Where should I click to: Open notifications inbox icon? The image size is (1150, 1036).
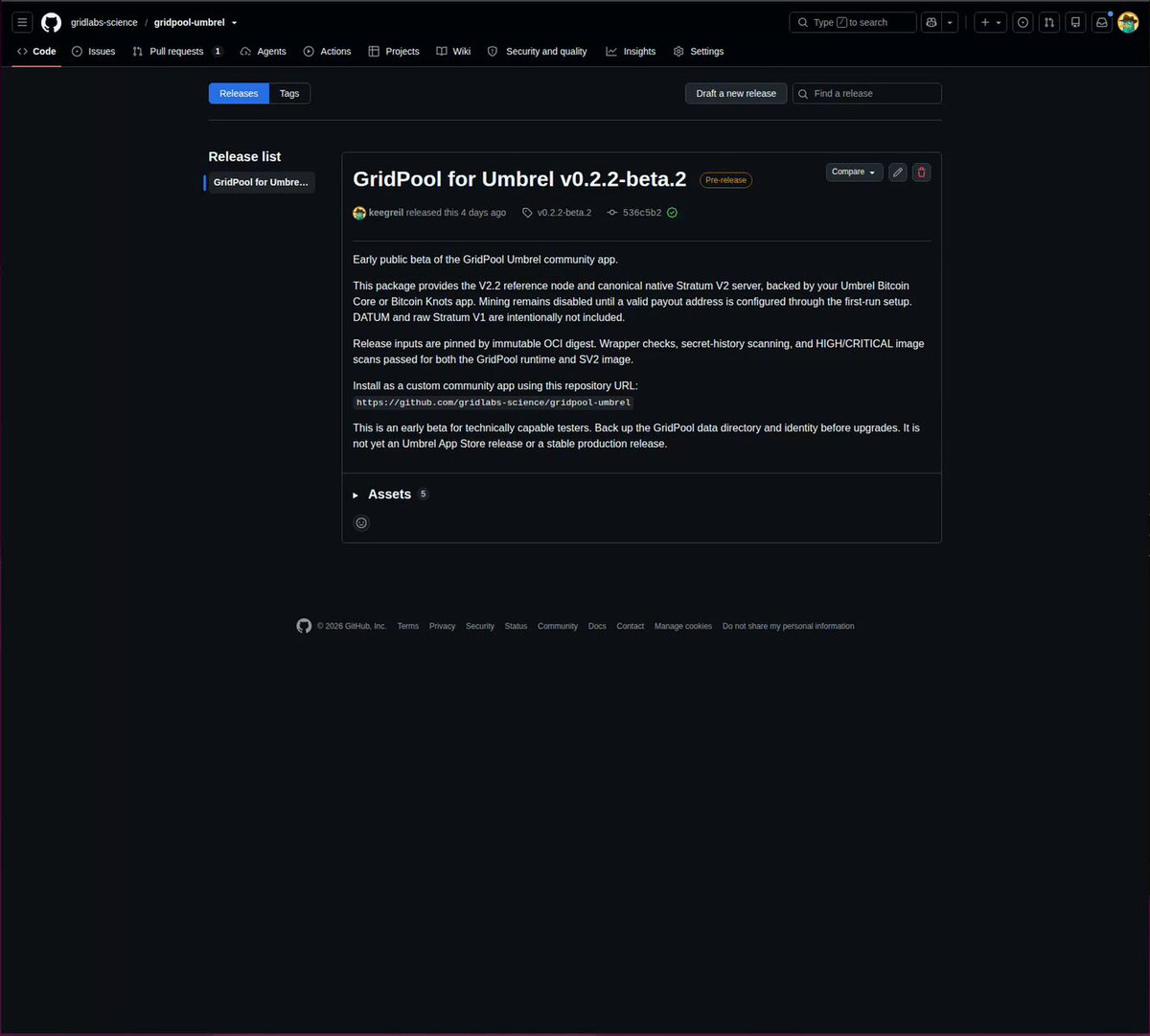click(x=1102, y=22)
